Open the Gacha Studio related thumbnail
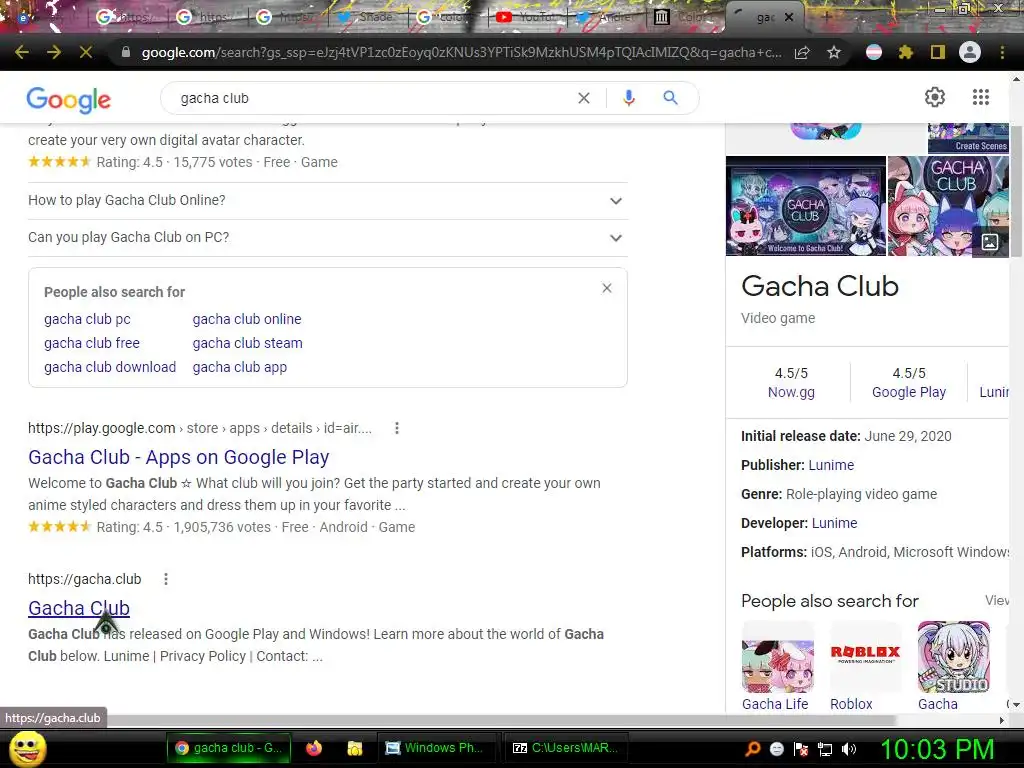The height and width of the screenshot is (768, 1024). [953, 657]
